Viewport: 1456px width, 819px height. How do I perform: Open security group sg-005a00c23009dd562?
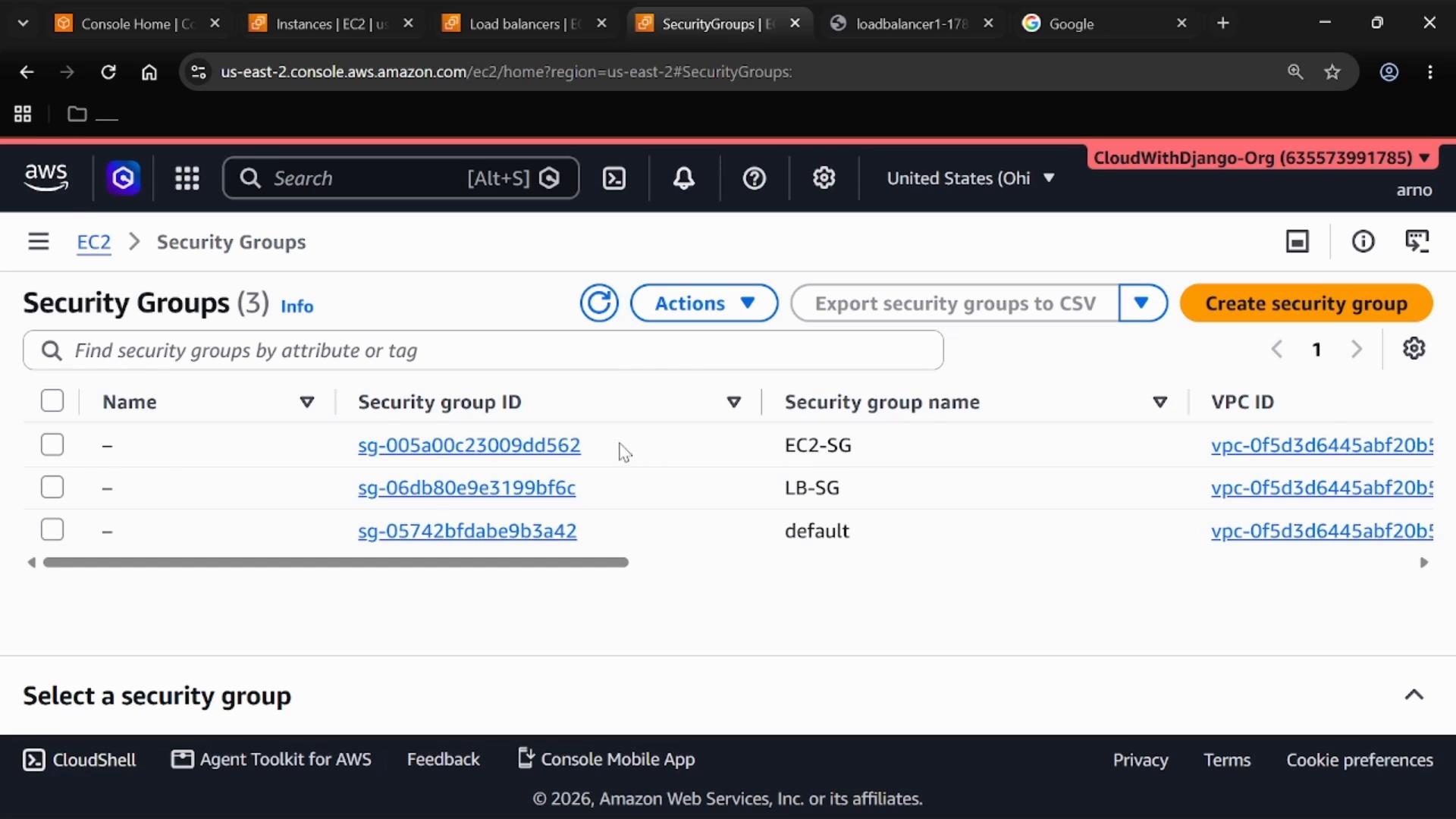click(469, 445)
